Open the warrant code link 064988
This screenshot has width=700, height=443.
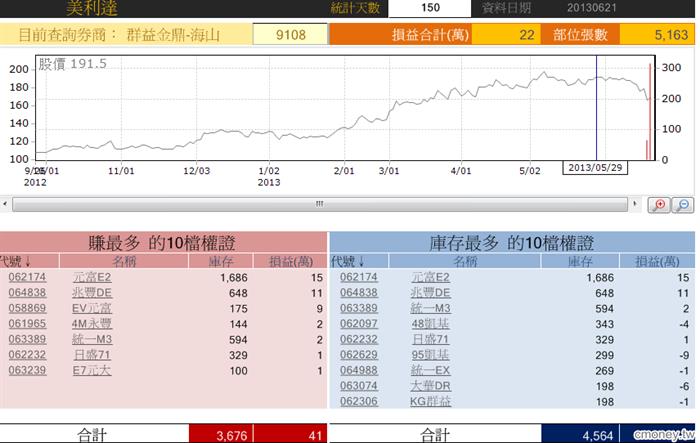tap(359, 370)
